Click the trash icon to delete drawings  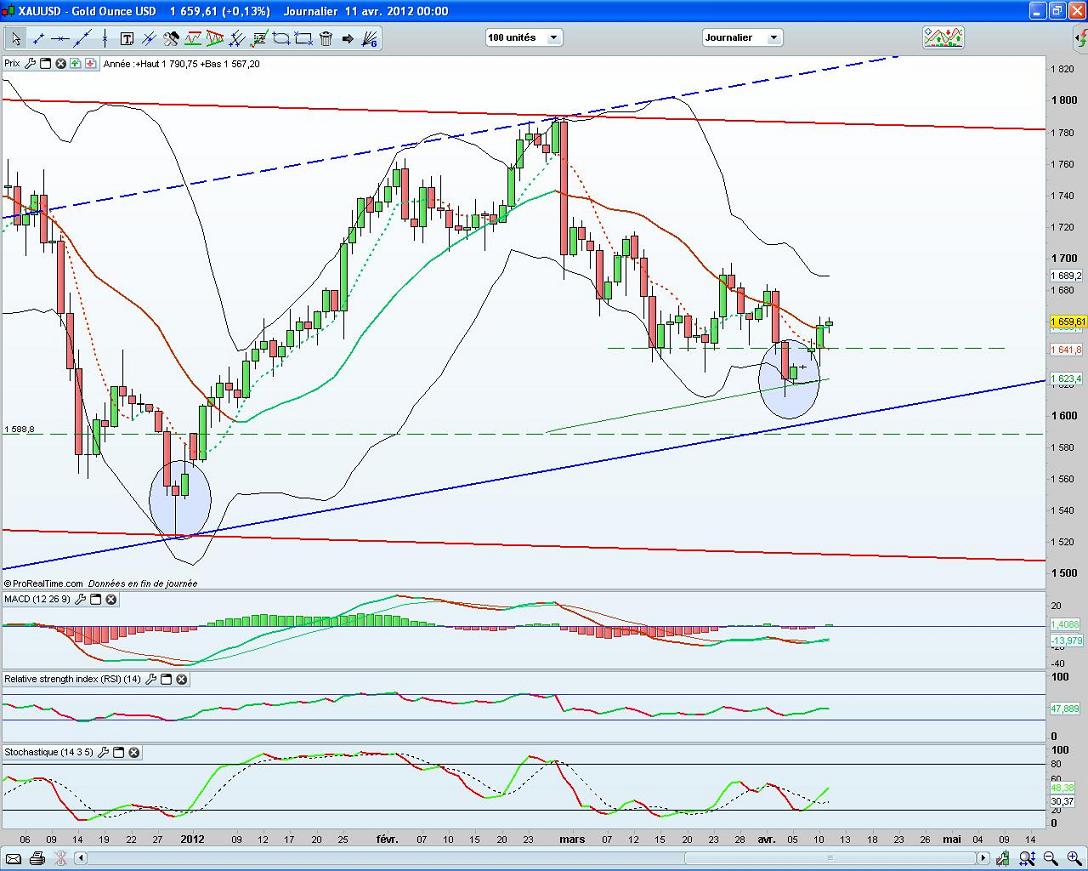tap(325, 38)
